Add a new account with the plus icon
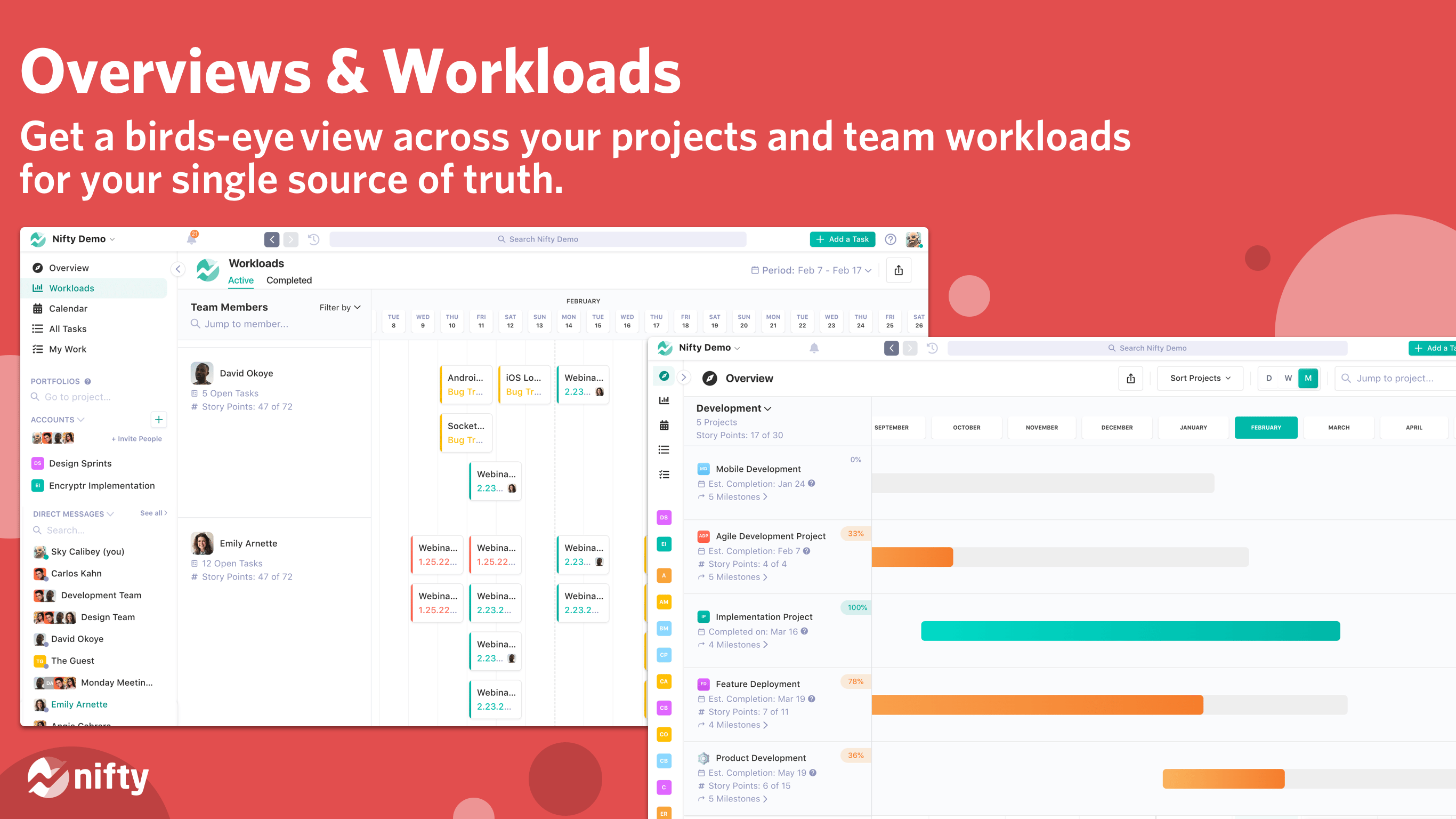Screen dimensions: 1456x819 click(159, 420)
